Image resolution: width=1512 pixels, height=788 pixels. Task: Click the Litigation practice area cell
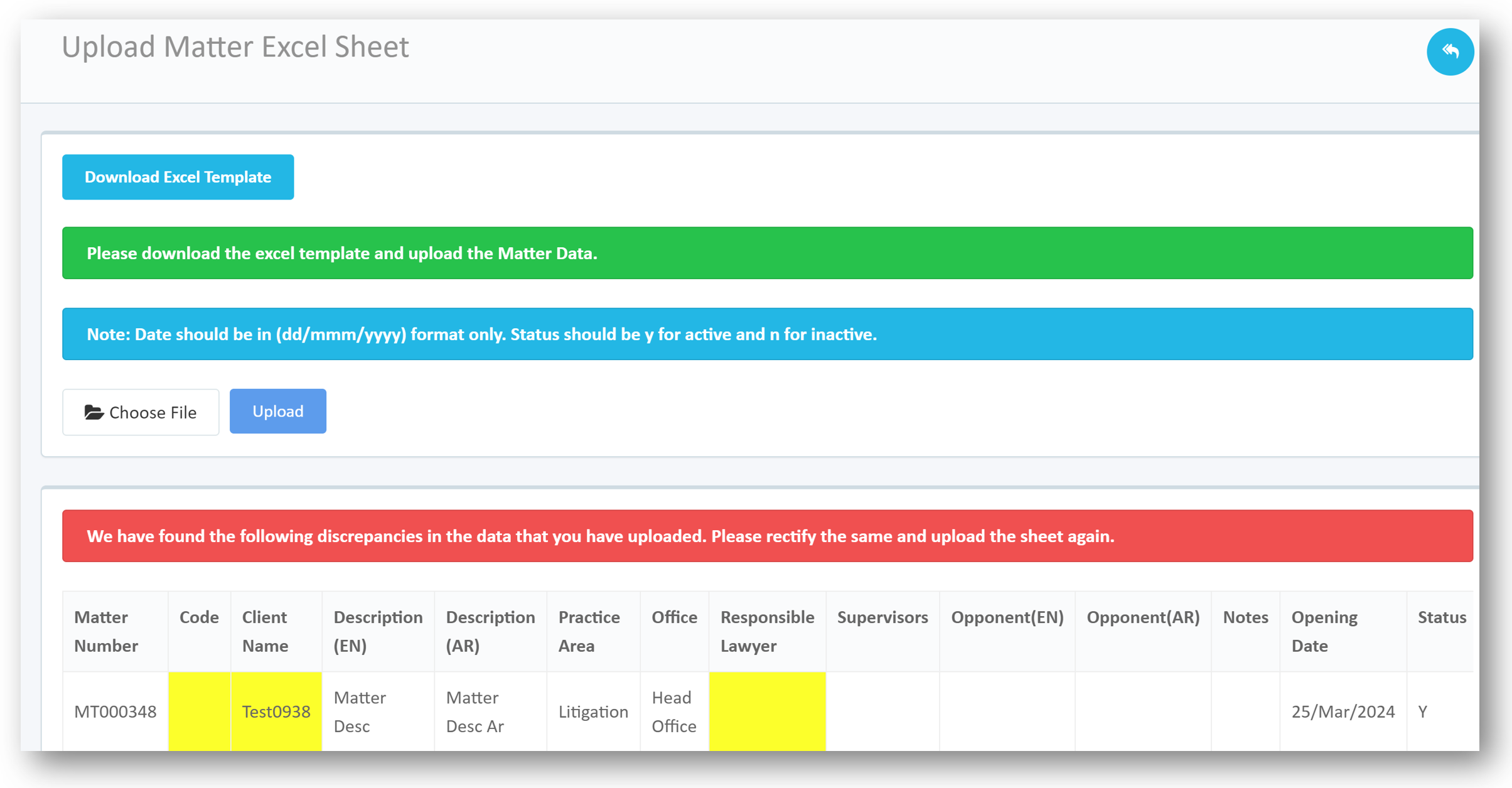(x=593, y=711)
